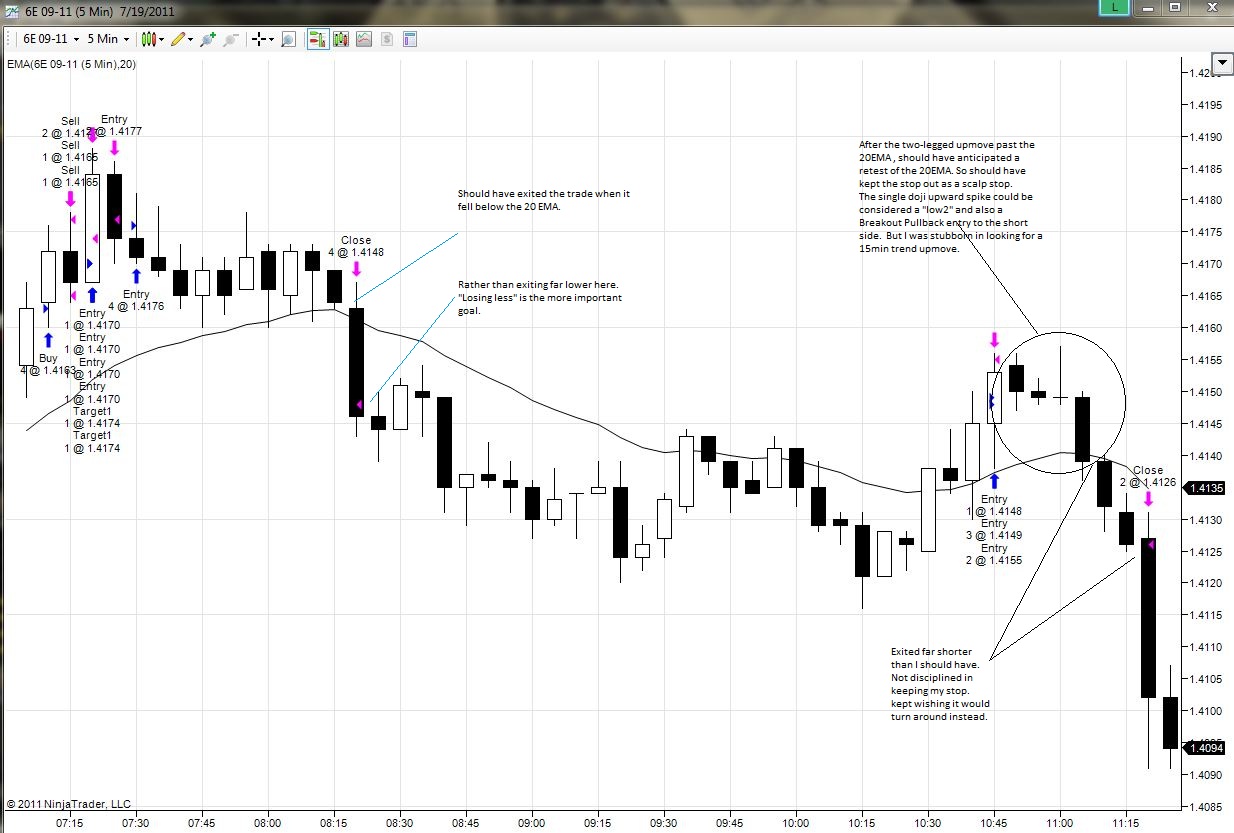Select the 'Losing less' text annotation
The width and height of the screenshot is (1234, 833).
(x=539, y=297)
